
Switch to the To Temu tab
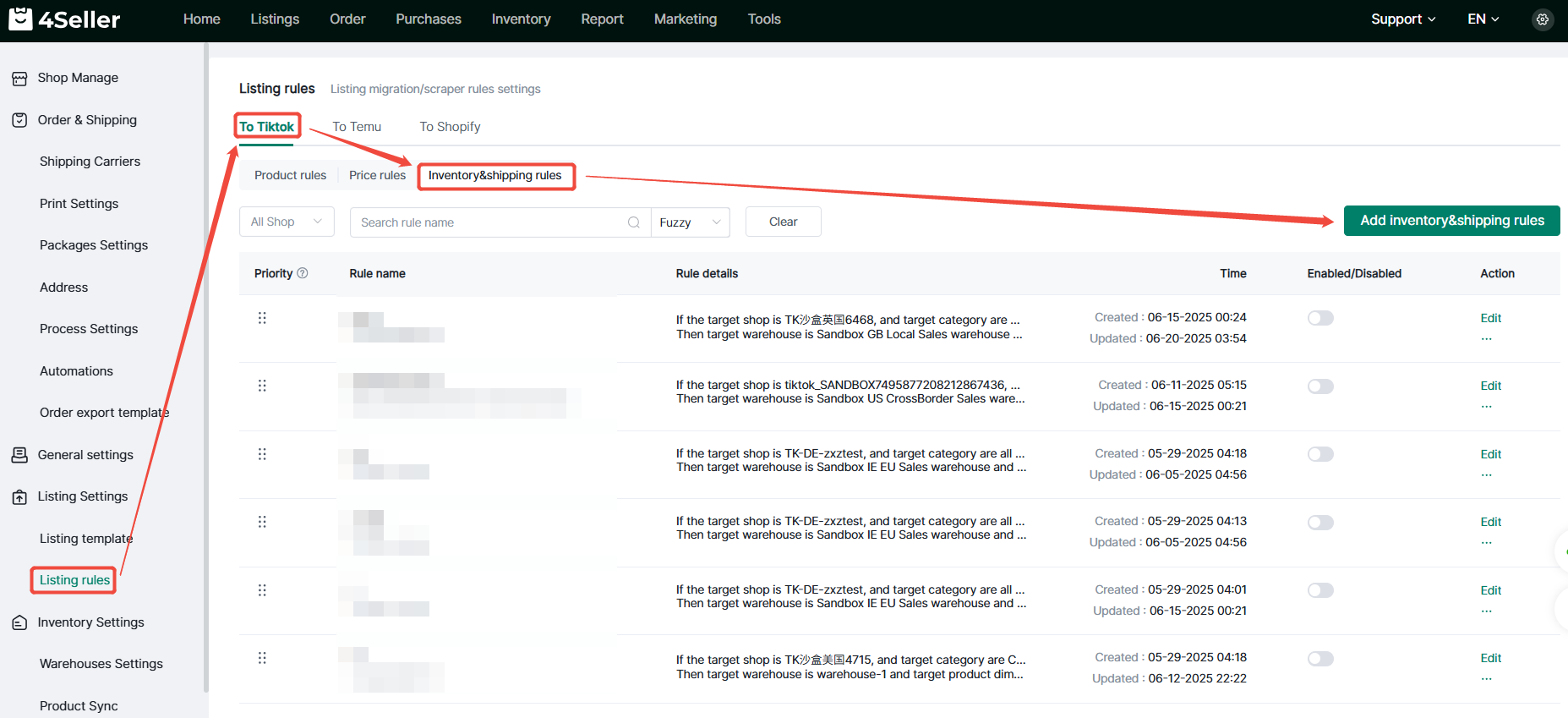pos(357,127)
